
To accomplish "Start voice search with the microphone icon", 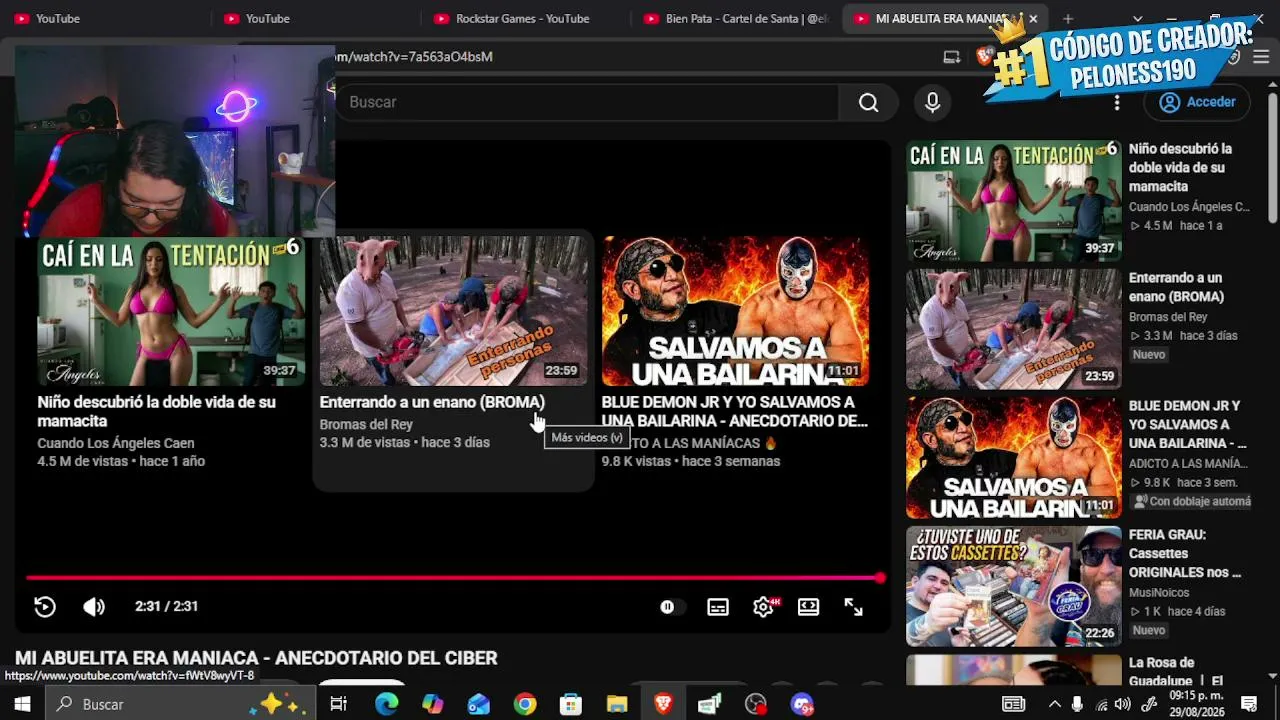I will [x=932, y=102].
